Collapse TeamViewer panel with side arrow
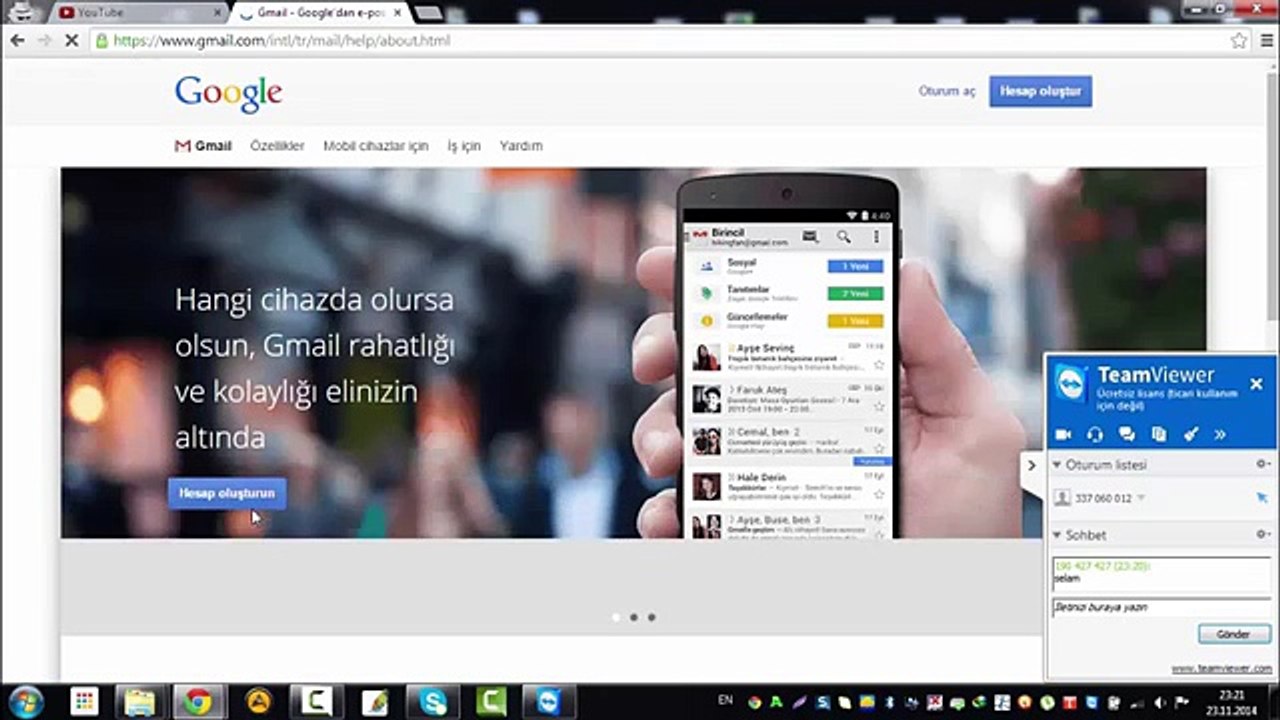The height and width of the screenshot is (720, 1280). pyautogui.click(x=1032, y=466)
